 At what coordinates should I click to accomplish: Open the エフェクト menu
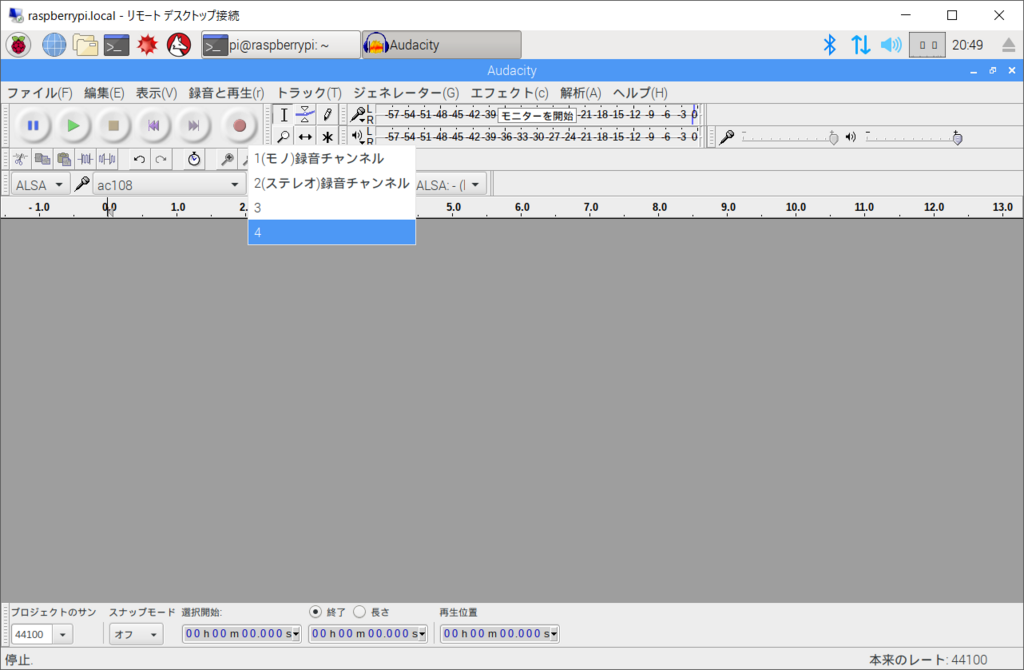509,93
